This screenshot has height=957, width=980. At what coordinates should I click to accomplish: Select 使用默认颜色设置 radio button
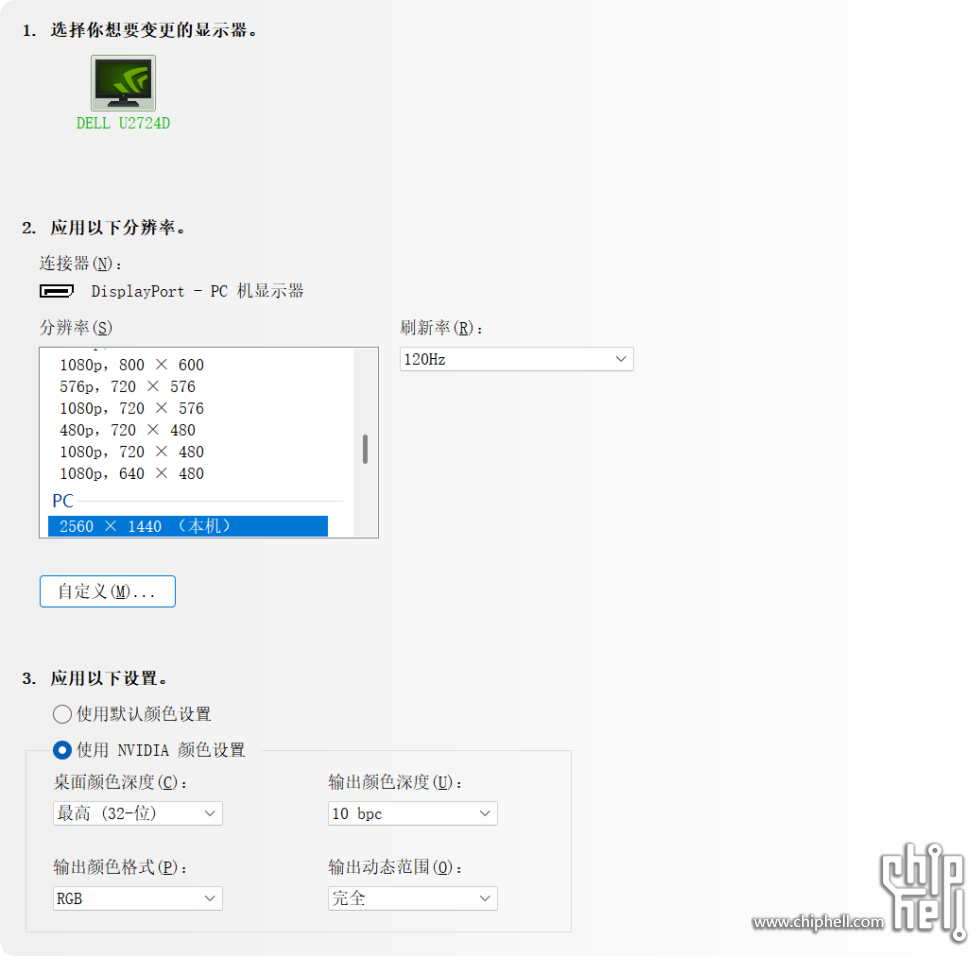(x=62, y=714)
